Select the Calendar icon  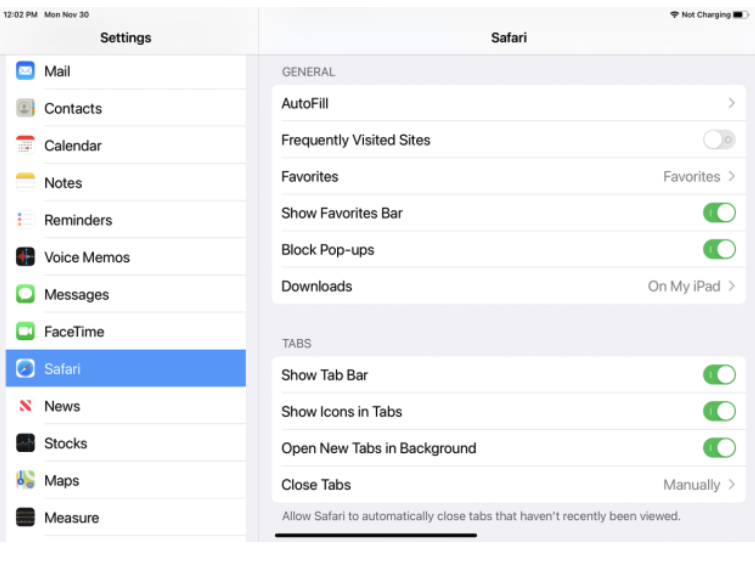(x=26, y=146)
